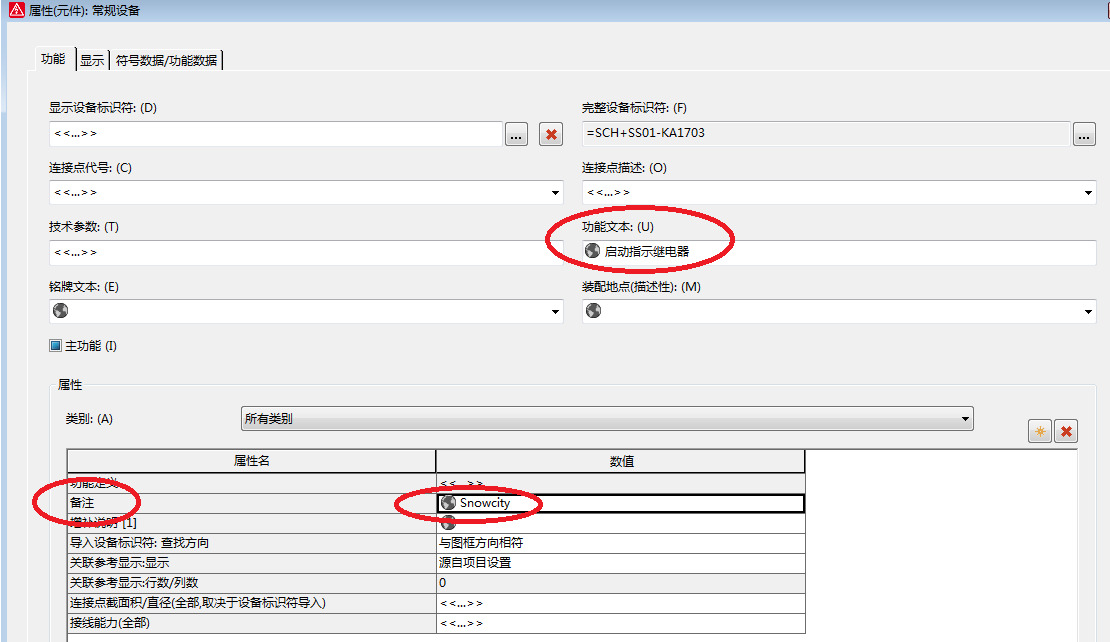1110x642 pixels.
Task: Click globe icon in nameplate text field
Action: click(60, 311)
